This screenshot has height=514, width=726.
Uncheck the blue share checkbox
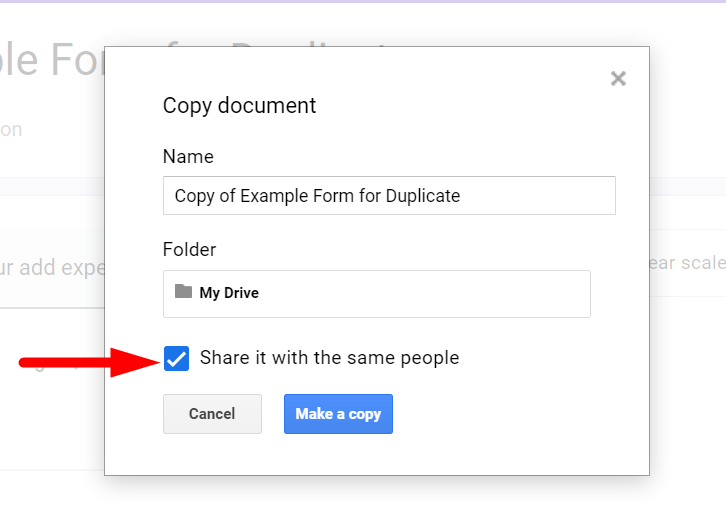[176, 358]
